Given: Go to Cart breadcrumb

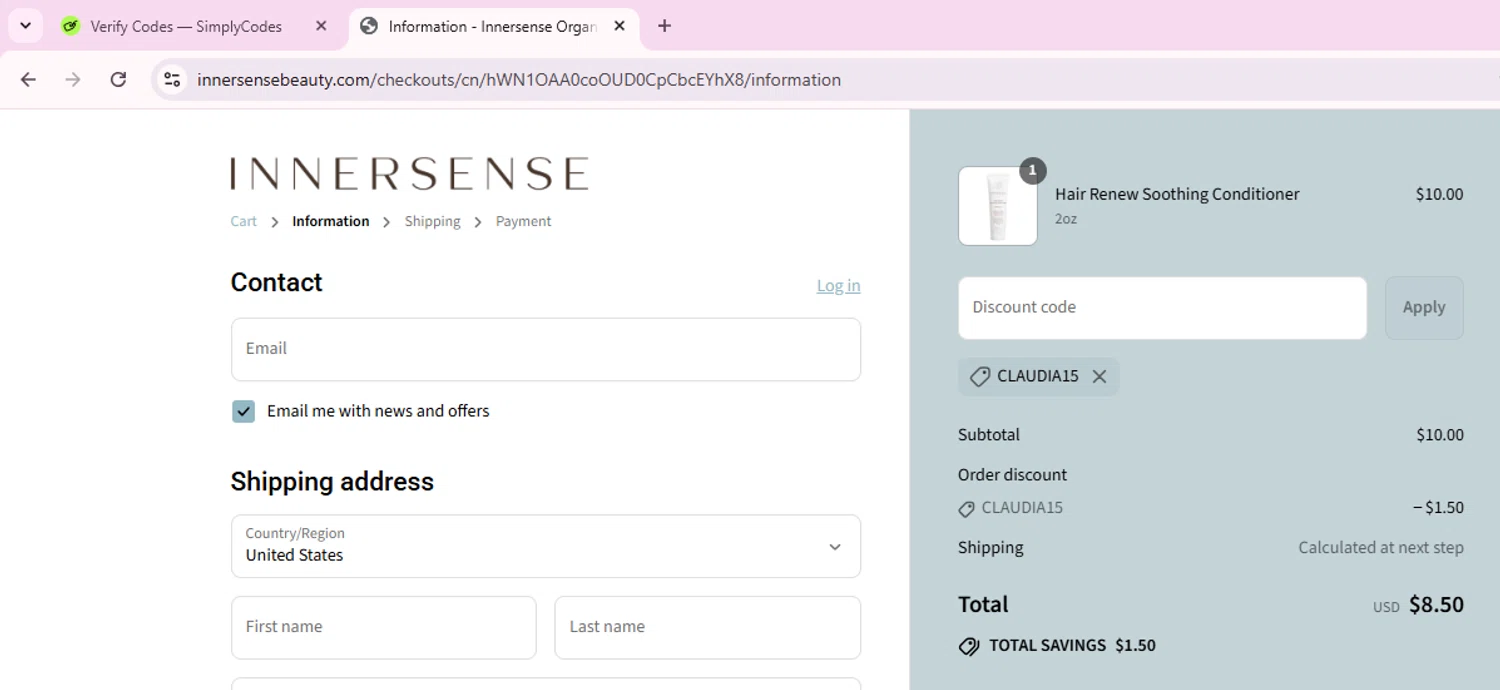Looking at the screenshot, I should tap(244, 222).
